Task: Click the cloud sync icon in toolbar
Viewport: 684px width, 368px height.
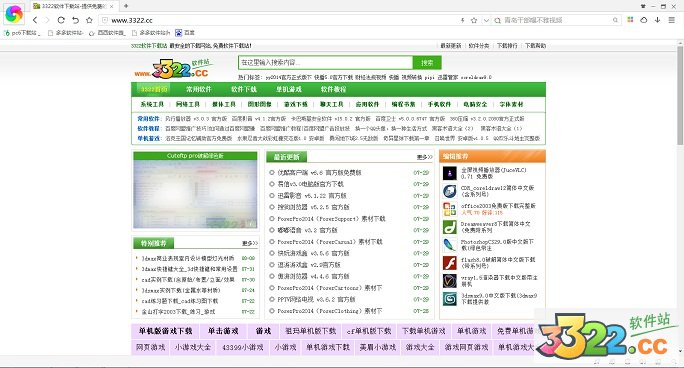Action: 644,20
